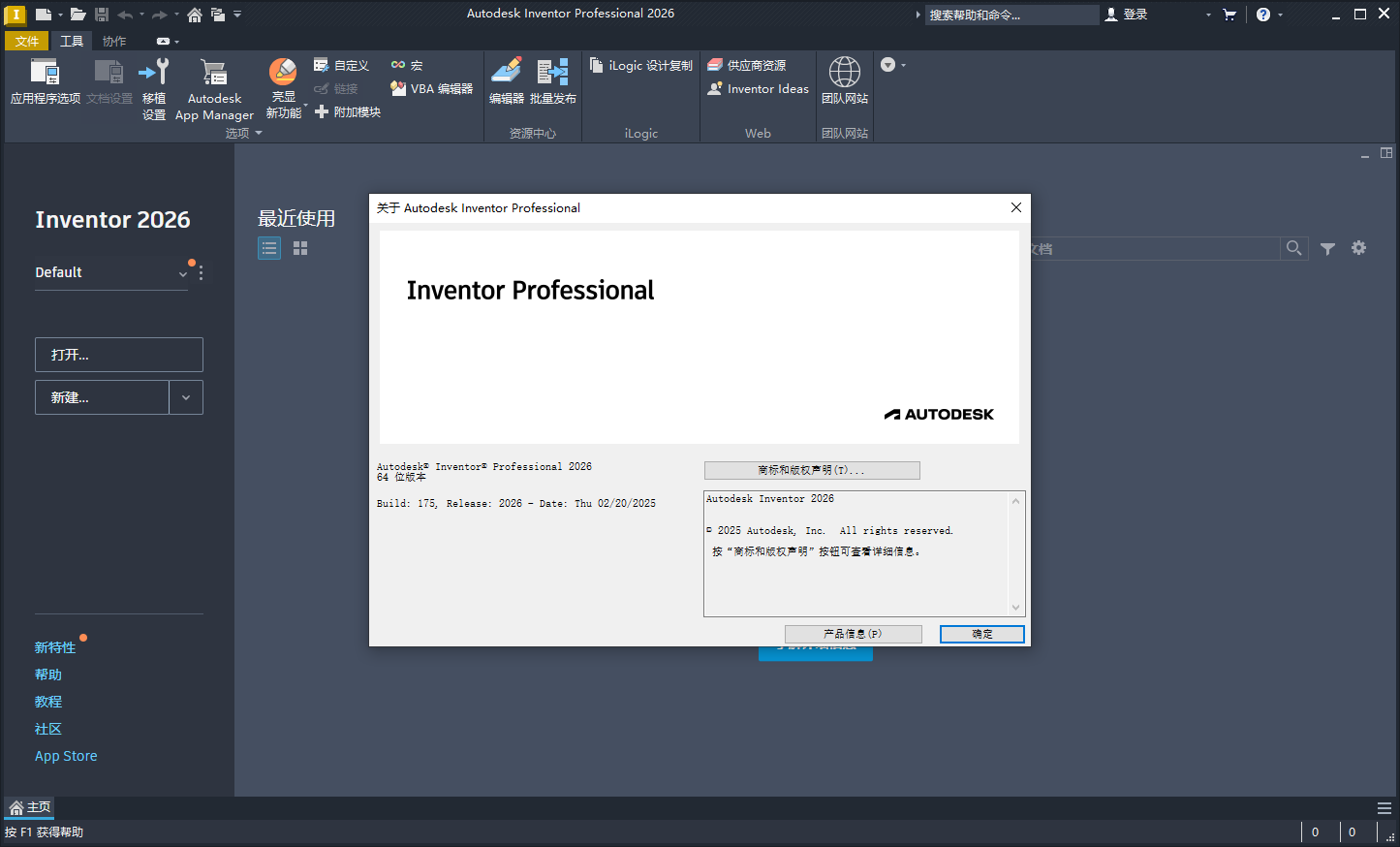Open the App Store link
Image resolution: width=1400 pixels, height=847 pixels.
point(65,755)
